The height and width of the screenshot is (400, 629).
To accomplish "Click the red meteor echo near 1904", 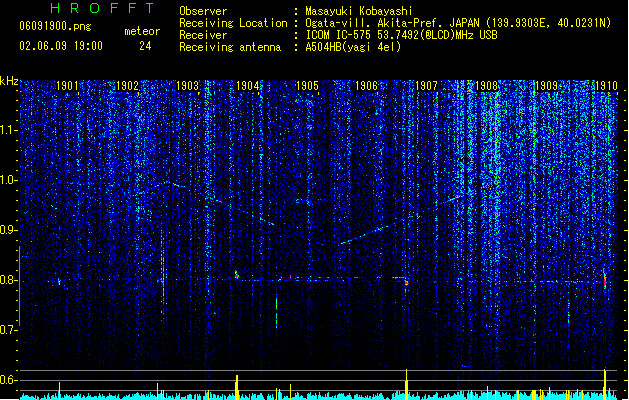I will tap(237, 276).
